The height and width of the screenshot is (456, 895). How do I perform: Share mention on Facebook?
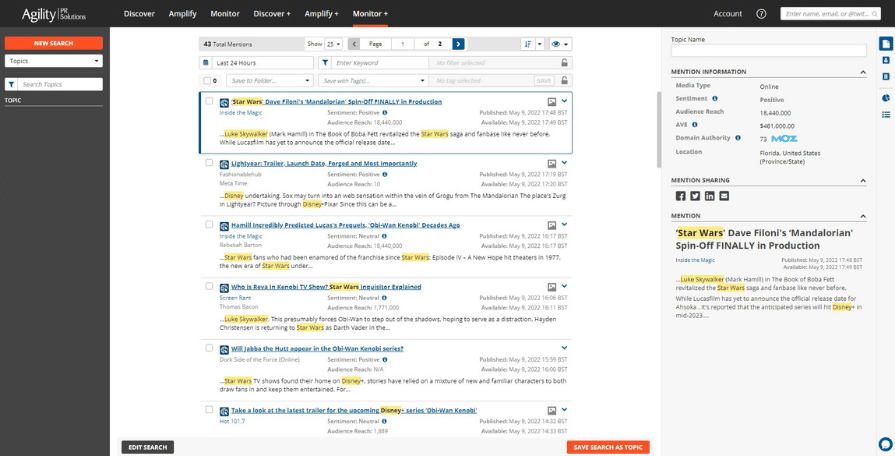pos(680,196)
